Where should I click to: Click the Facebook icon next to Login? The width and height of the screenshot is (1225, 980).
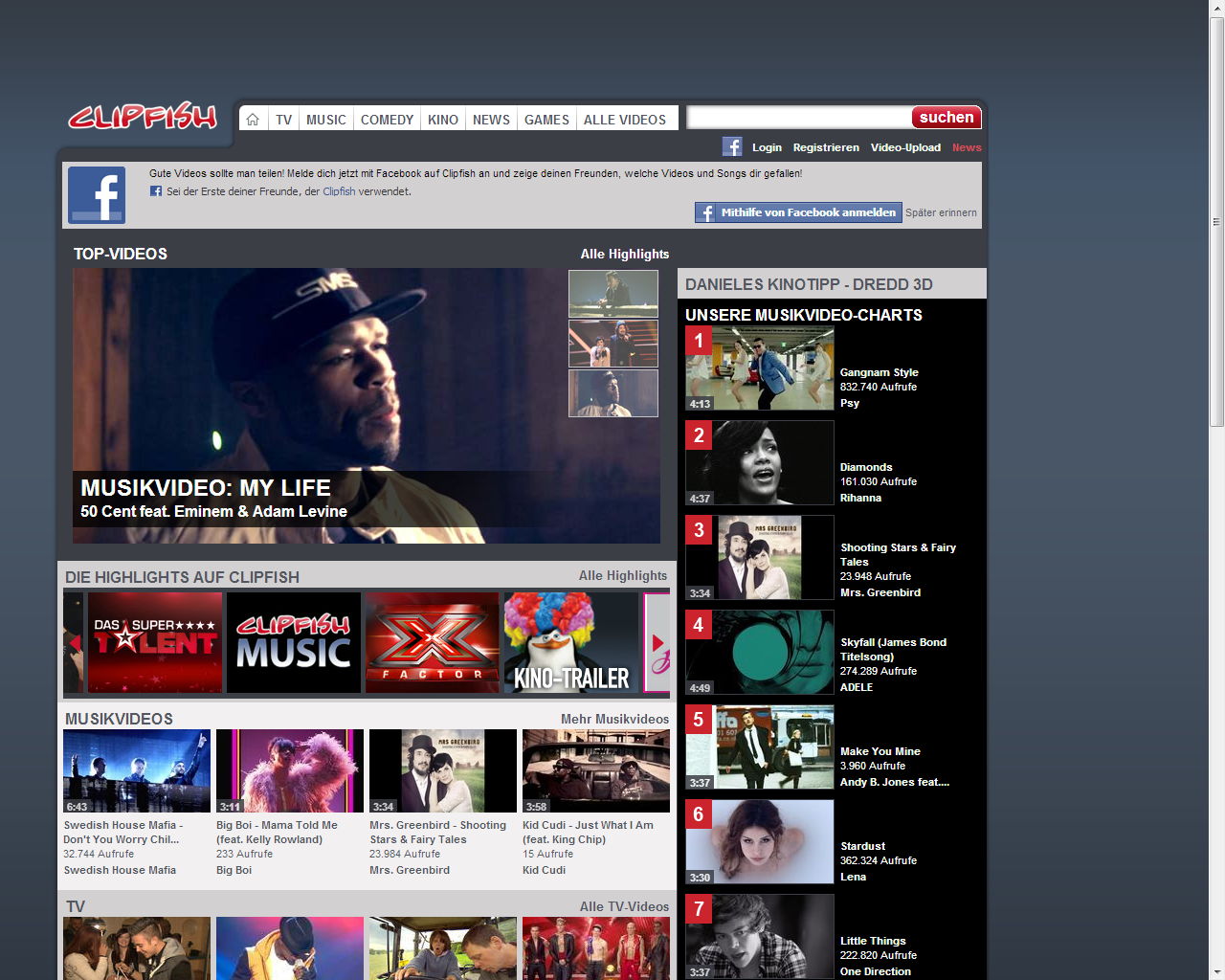coord(732,146)
